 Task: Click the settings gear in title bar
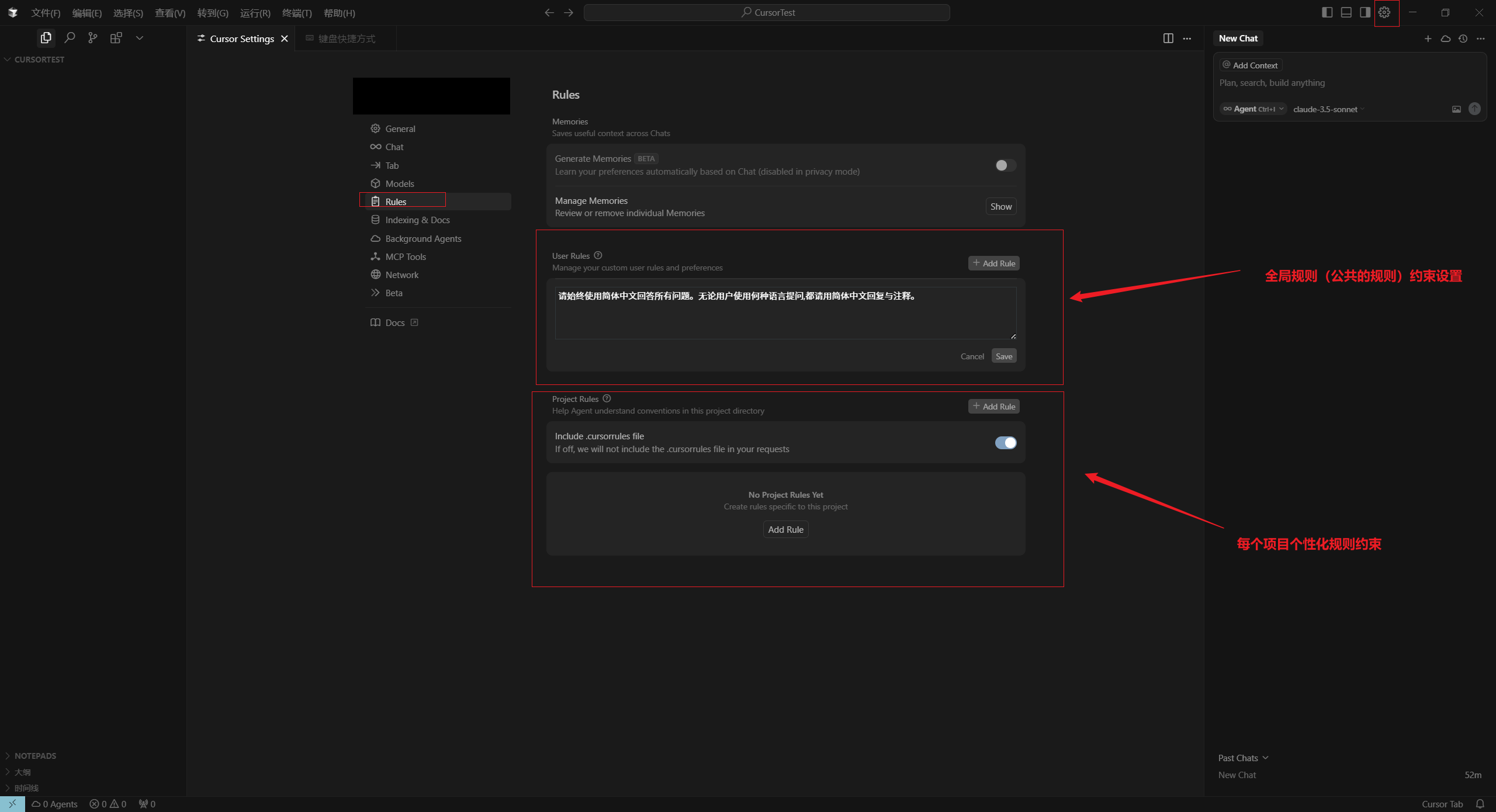click(1384, 12)
